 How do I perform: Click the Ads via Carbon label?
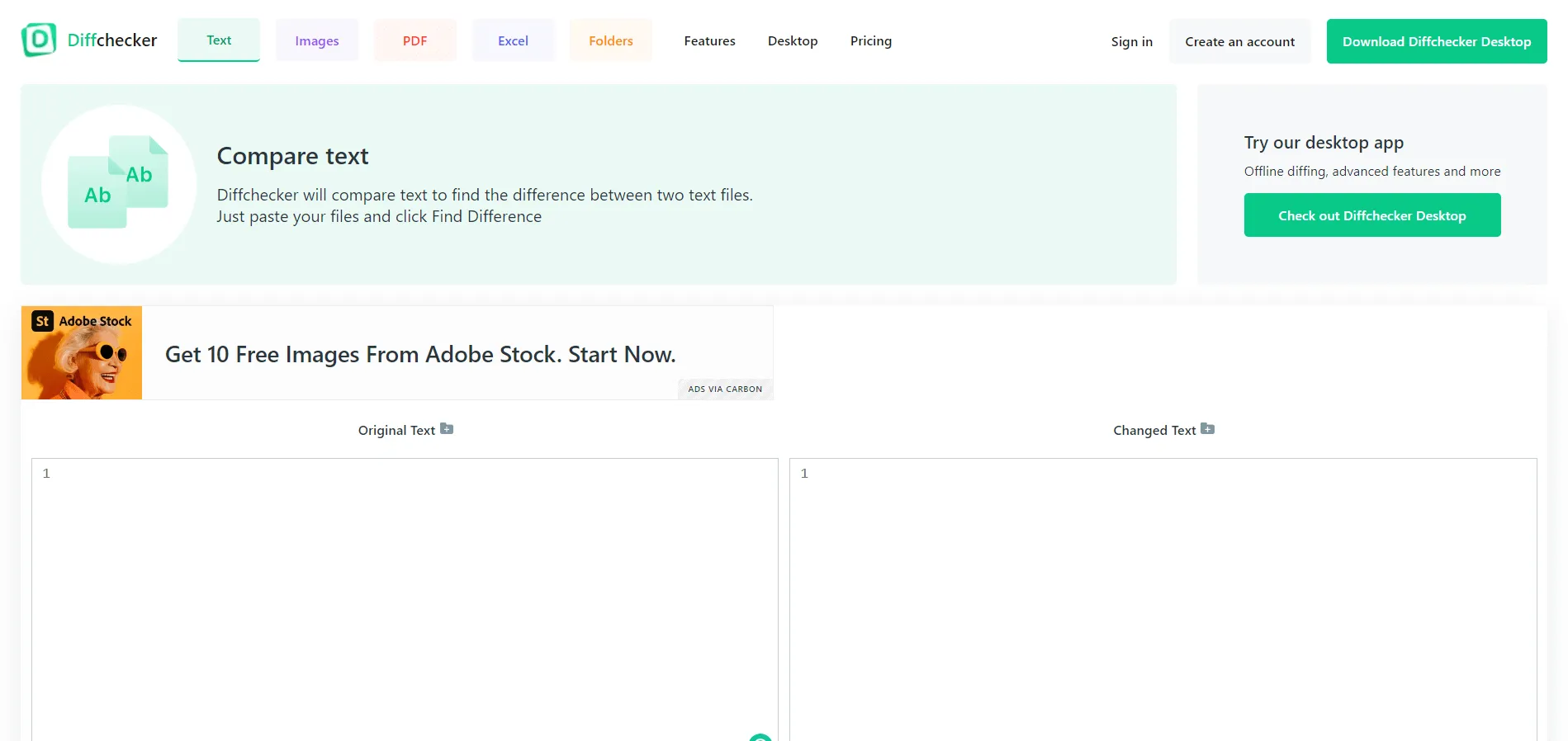[x=725, y=389]
